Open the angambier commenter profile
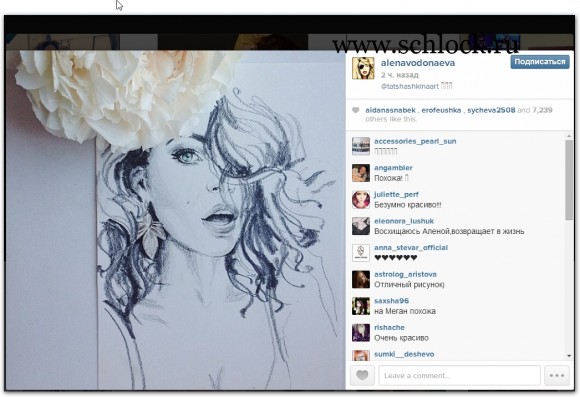The height and width of the screenshot is (397, 580). [x=393, y=168]
